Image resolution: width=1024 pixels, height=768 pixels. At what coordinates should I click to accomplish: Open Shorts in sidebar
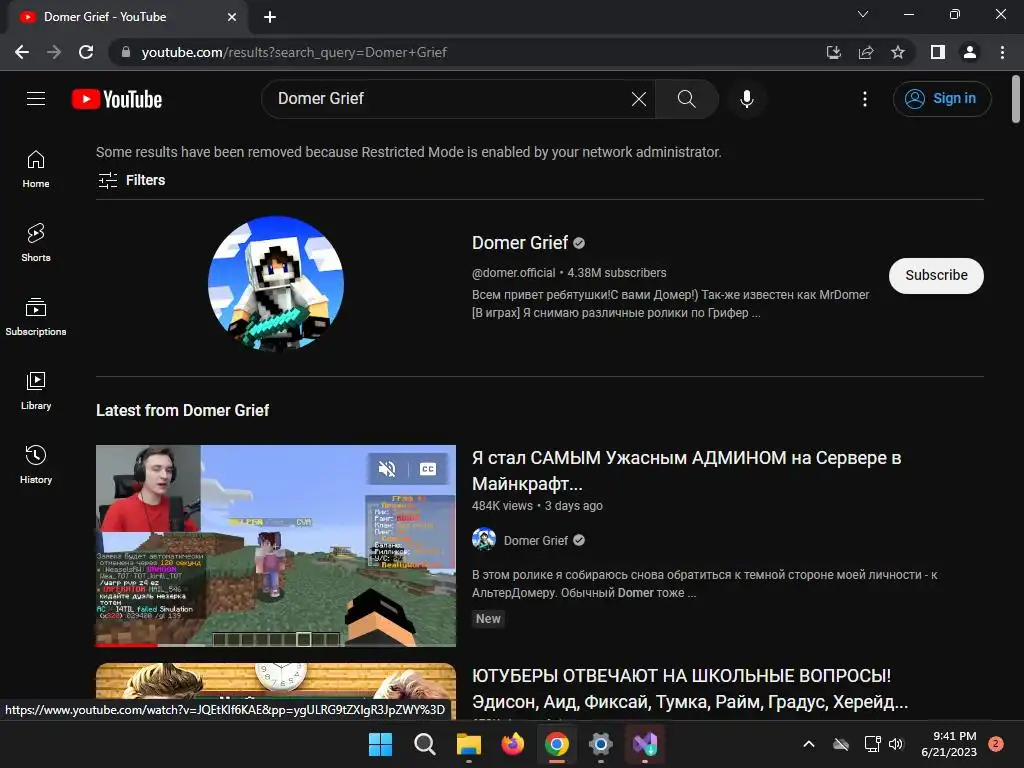36,242
